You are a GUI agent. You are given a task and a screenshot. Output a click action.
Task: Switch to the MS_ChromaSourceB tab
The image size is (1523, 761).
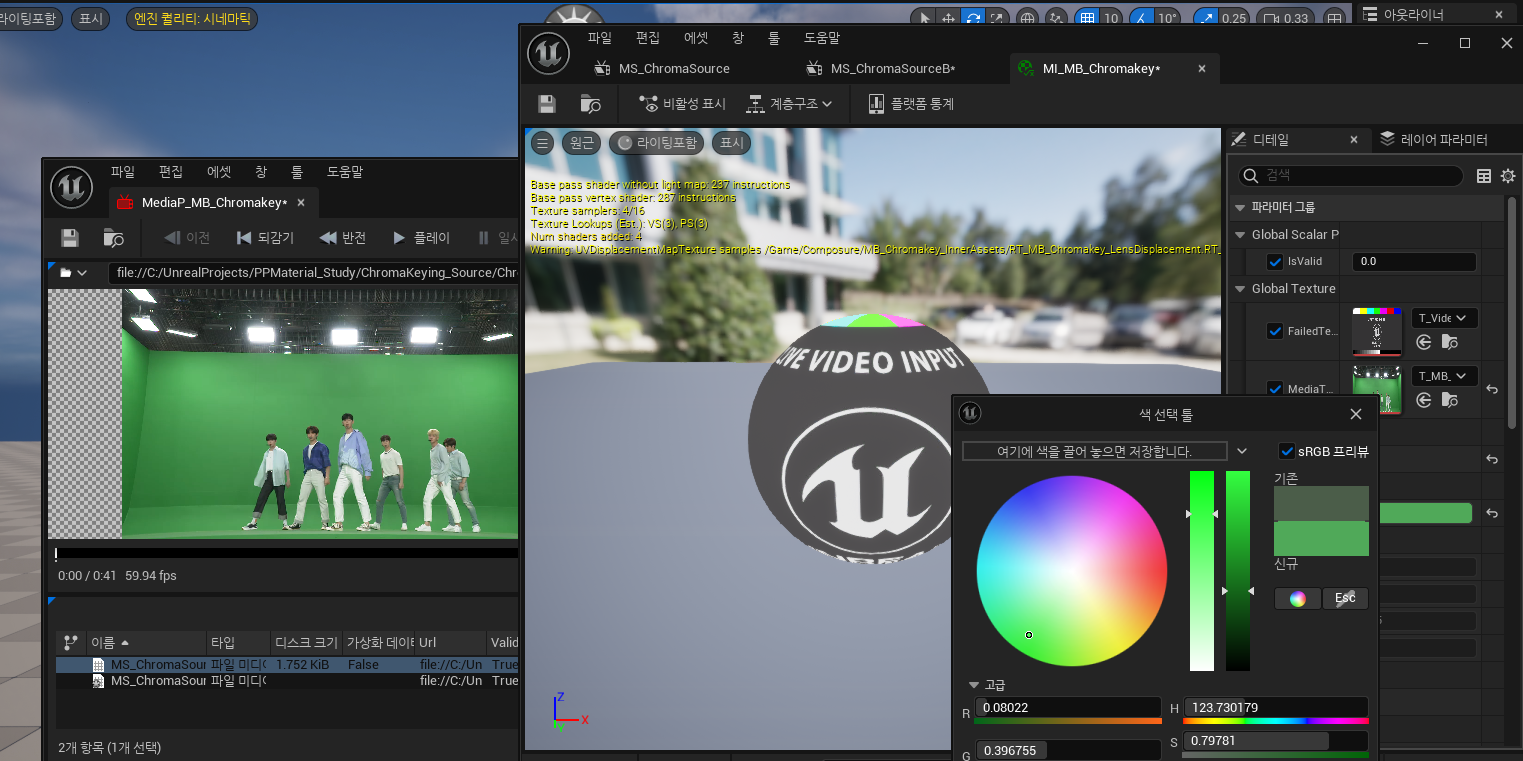[893, 68]
